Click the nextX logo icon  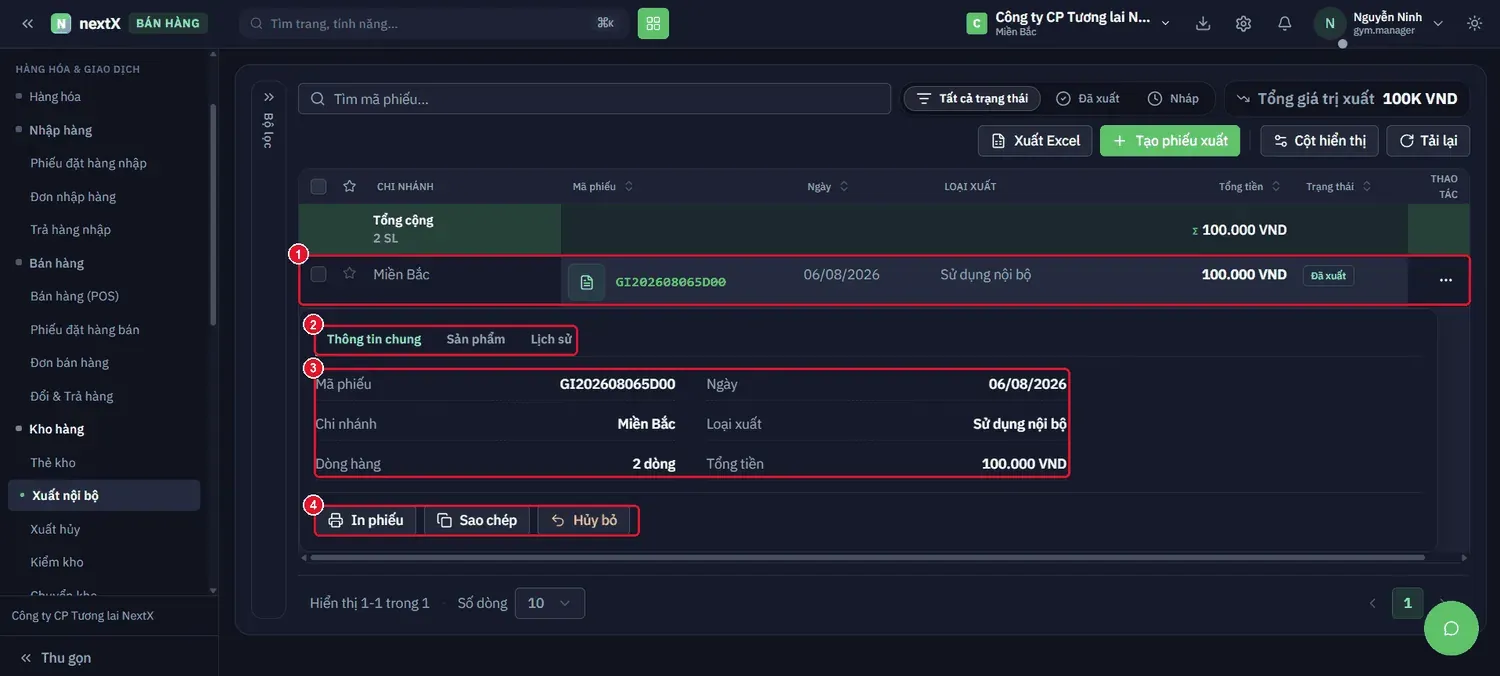61,23
